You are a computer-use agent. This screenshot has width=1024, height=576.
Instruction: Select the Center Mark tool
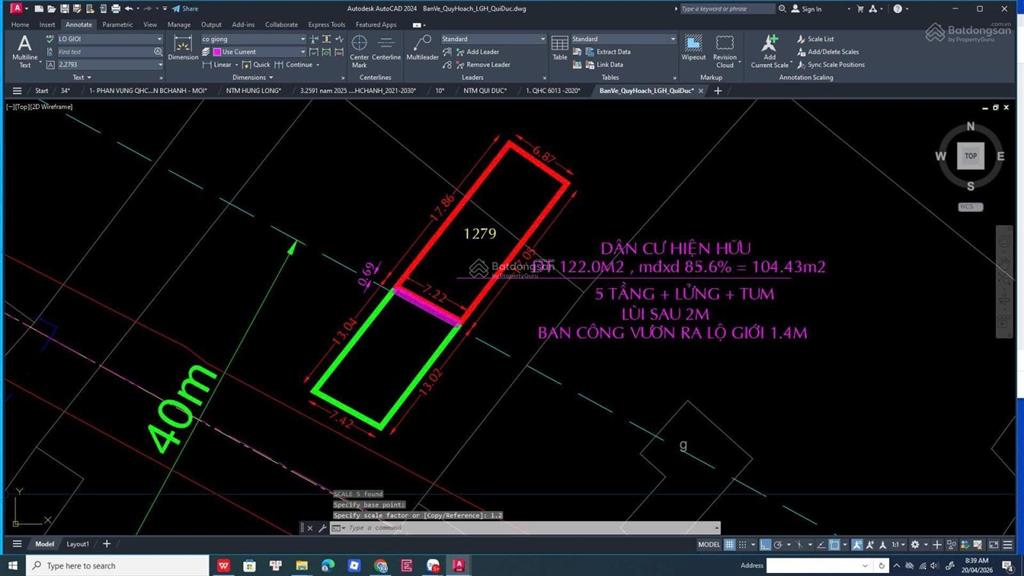[x=359, y=51]
